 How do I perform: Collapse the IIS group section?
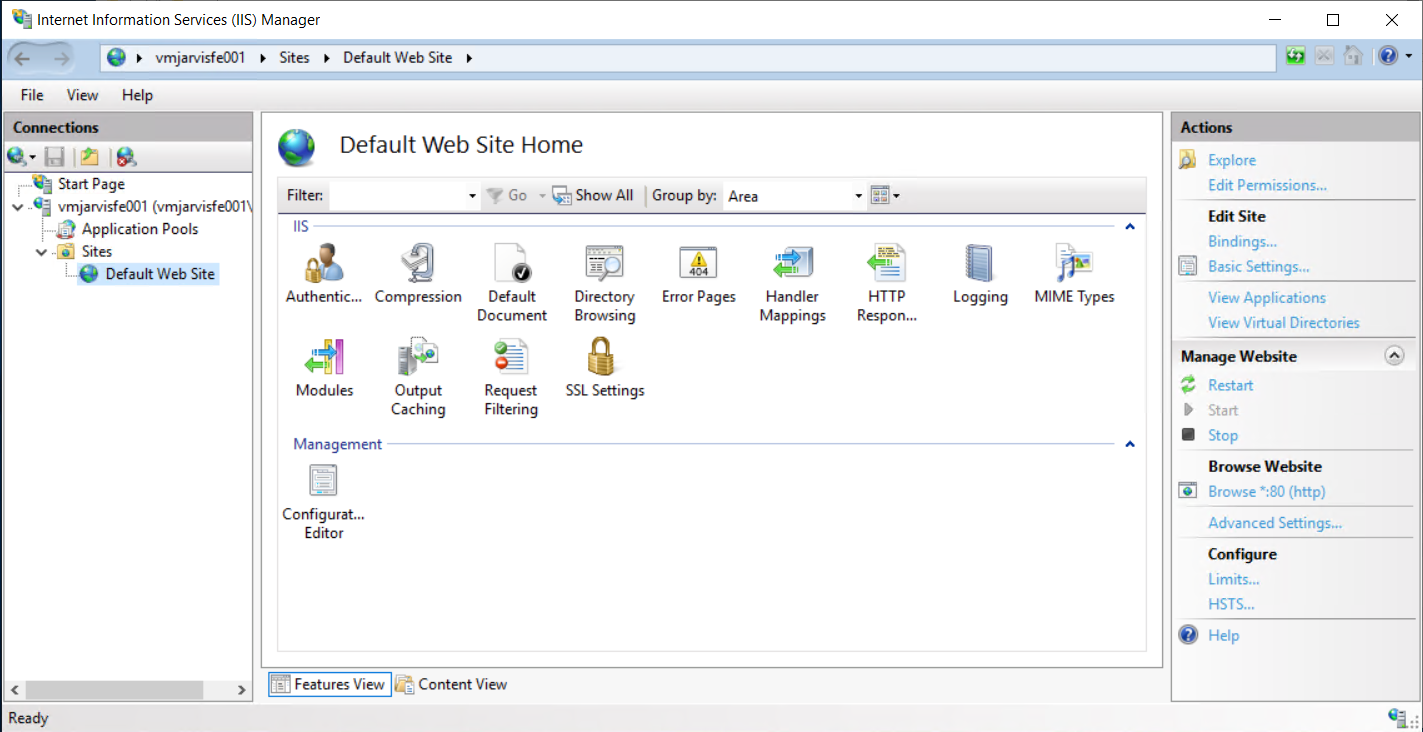1130,227
